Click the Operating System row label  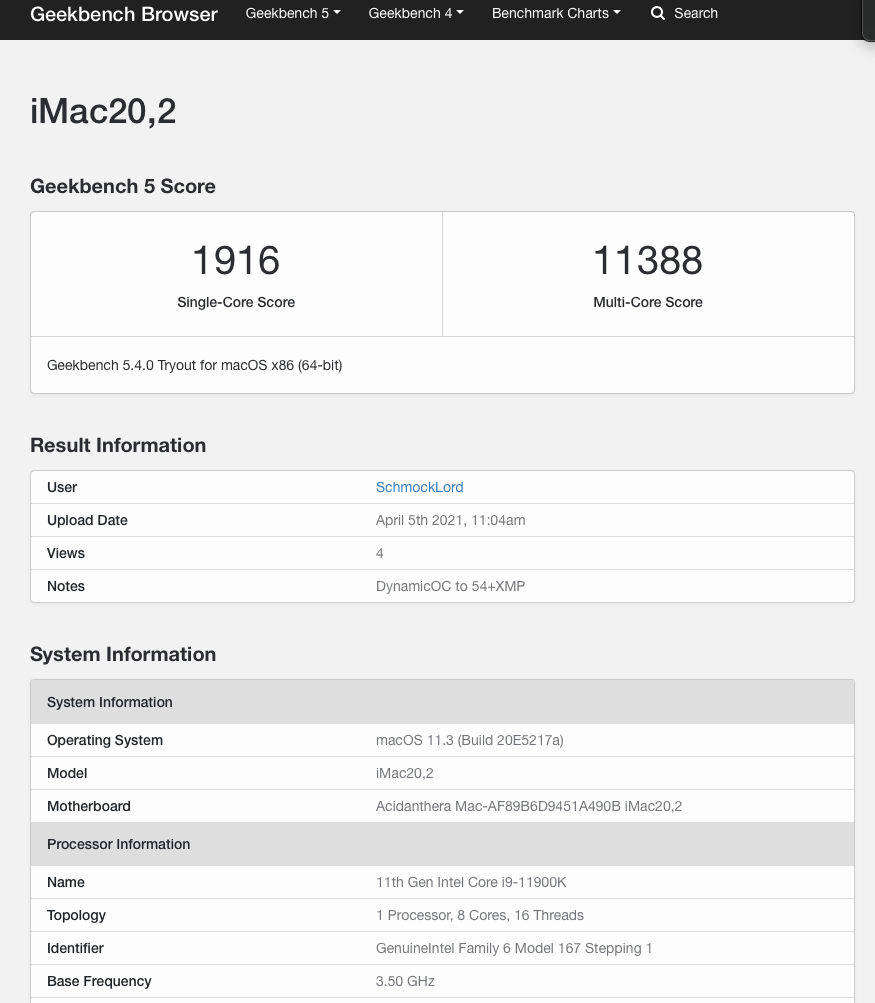[105, 740]
